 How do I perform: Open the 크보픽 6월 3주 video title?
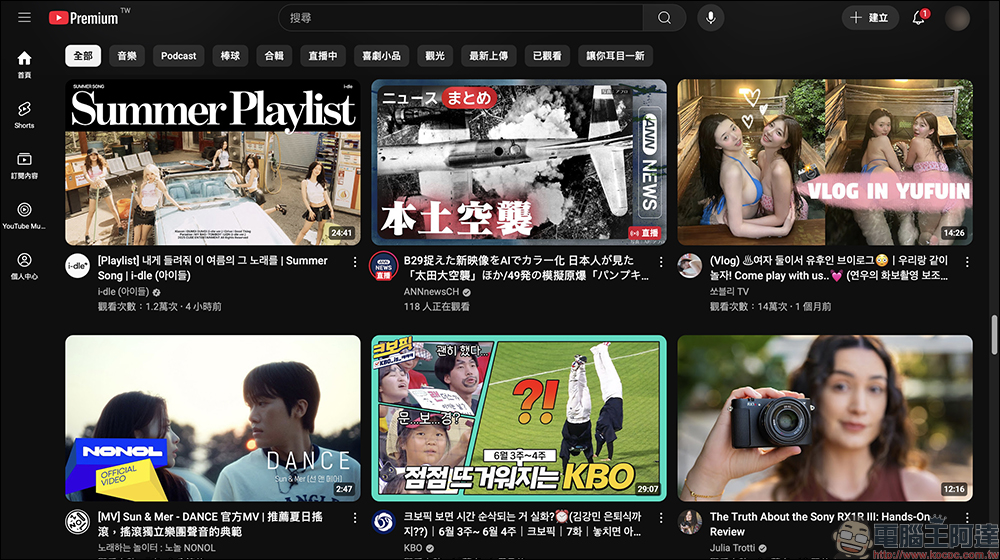tap(522, 524)
